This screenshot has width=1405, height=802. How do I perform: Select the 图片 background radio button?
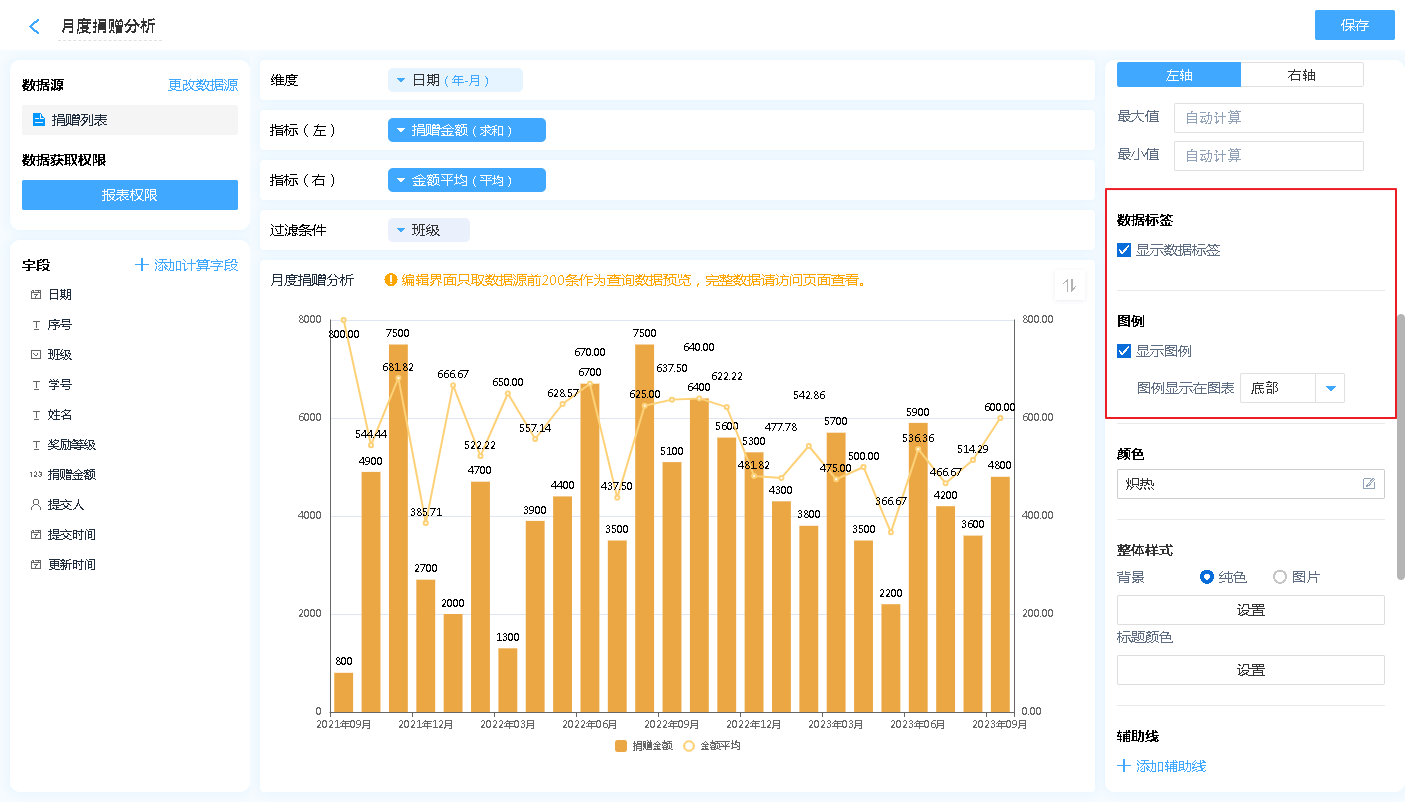pos(1280,577)
